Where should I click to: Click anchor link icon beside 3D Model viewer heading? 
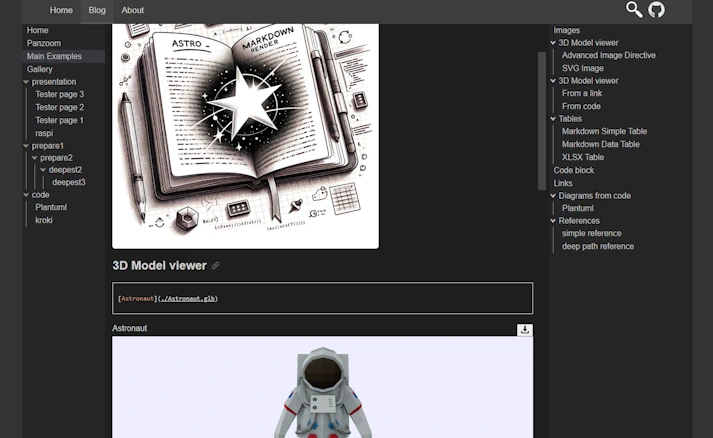point(216,266)
